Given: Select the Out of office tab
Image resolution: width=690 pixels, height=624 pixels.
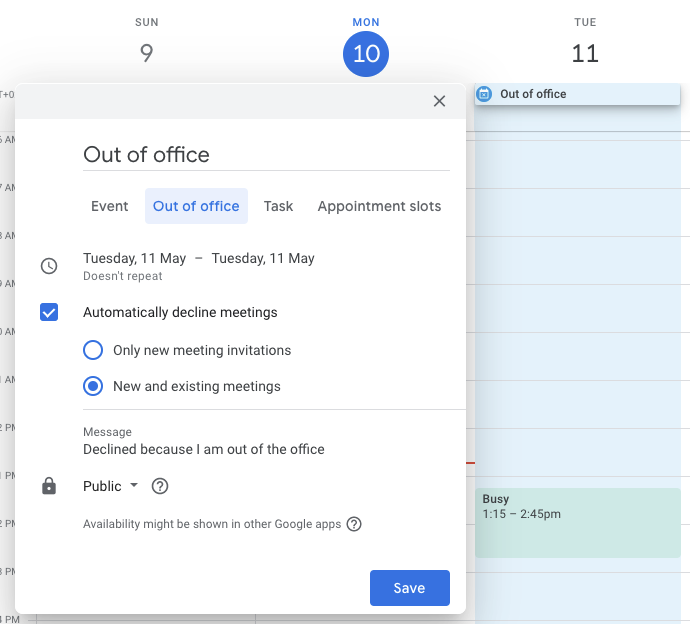Looking at the screenshot, I should (x=196, y=206).
